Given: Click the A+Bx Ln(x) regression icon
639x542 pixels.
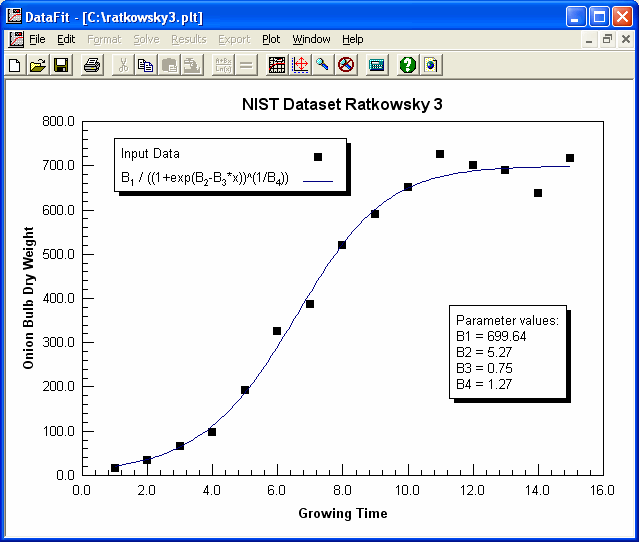Looking at the screenshot, I should pyautogui.click(x=223, y=65).
